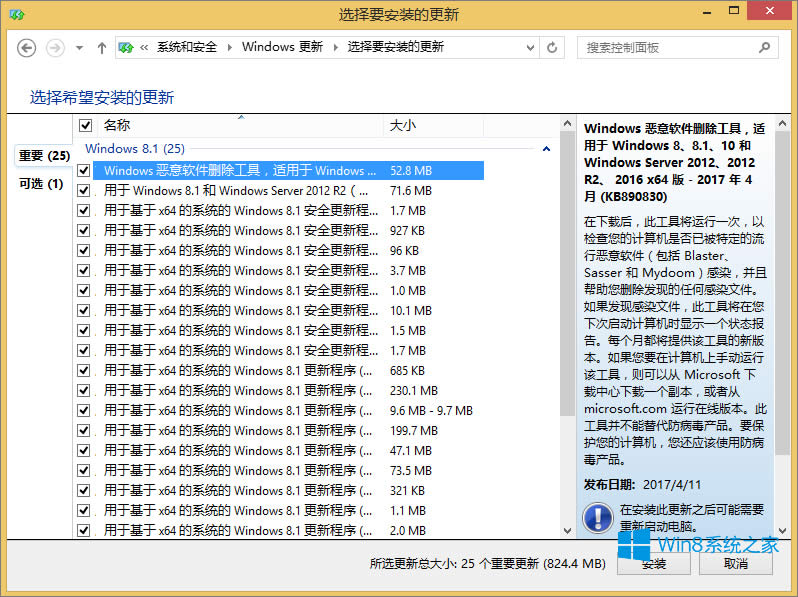Click the 取消 button
The width and height of the screenshot is (798, 597).
tap(735, 564)
